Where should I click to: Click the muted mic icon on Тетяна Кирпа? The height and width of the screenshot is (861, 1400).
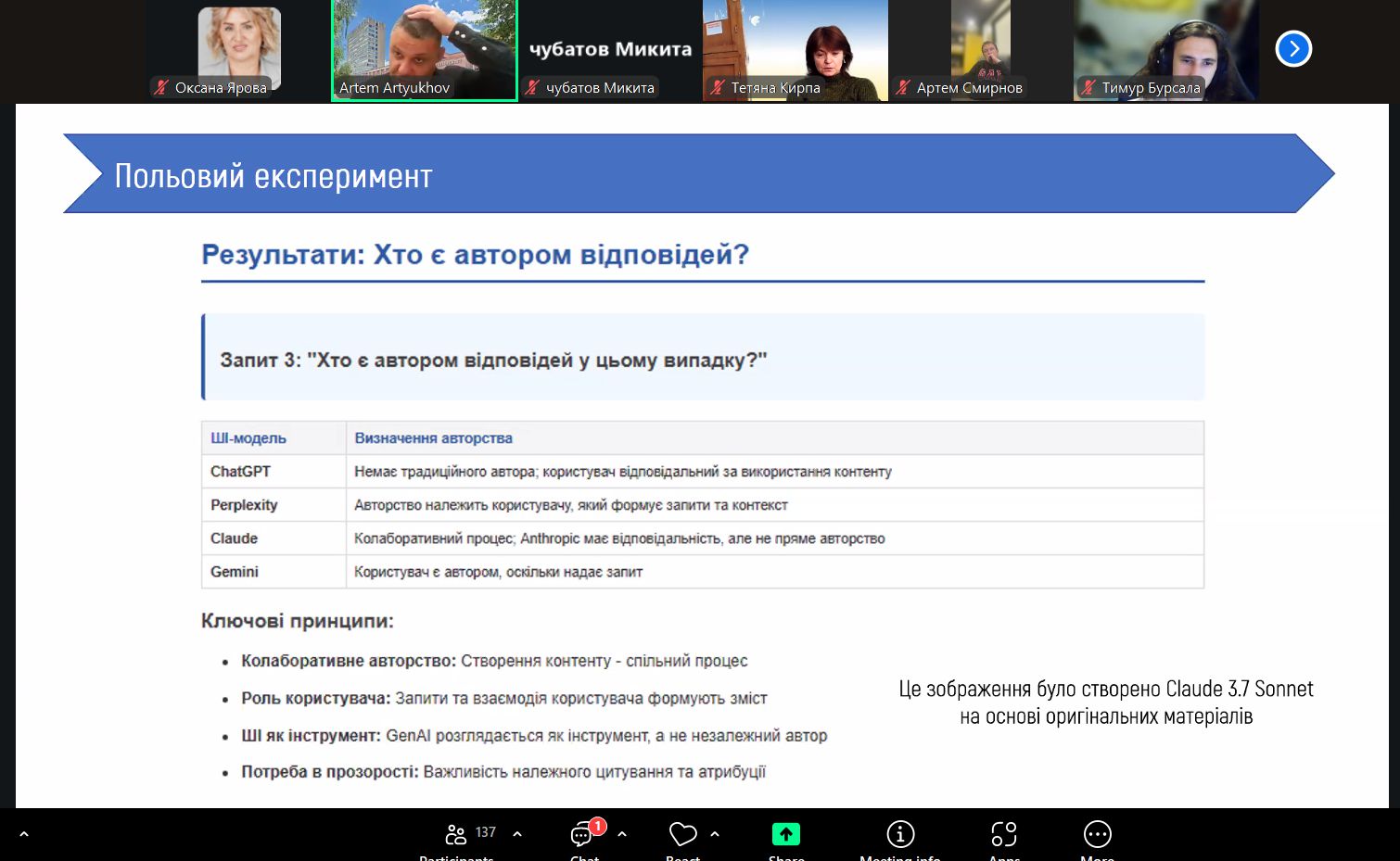tap(718, 88)
